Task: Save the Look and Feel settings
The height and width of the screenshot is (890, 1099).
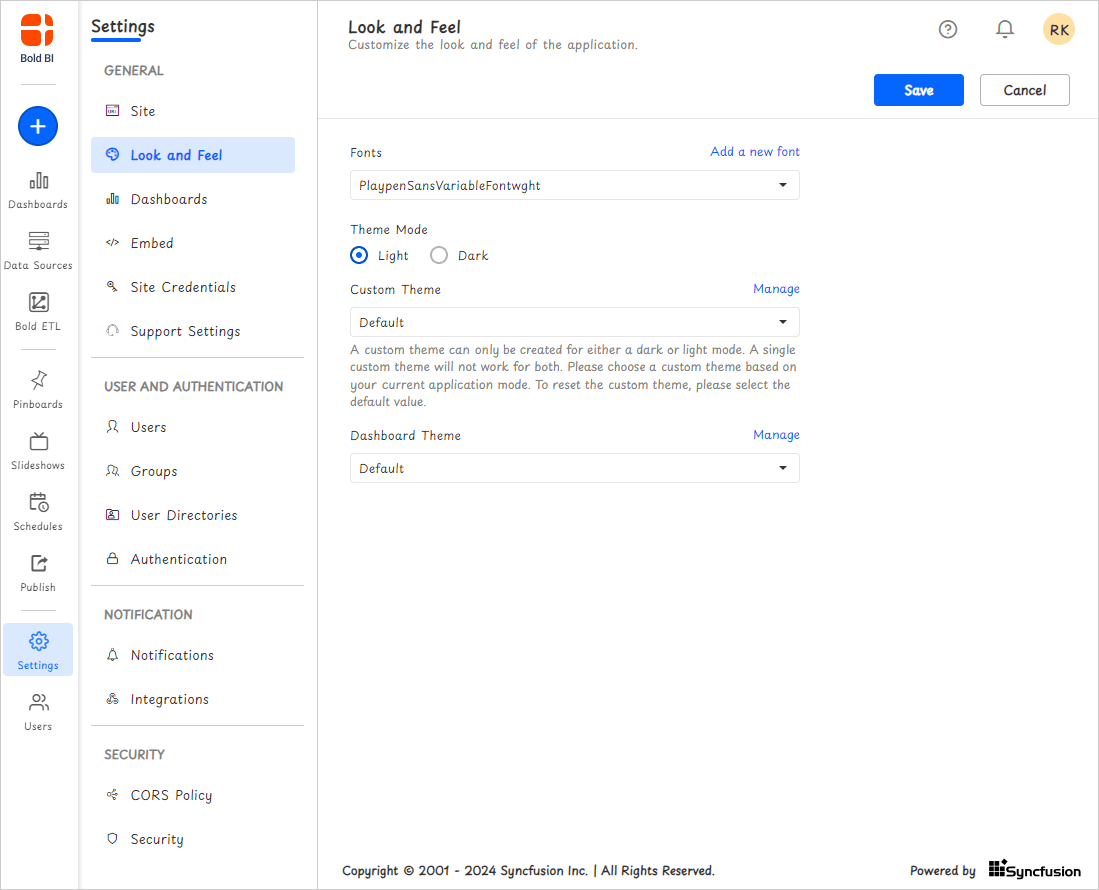Action: click(x=918, y=89)
